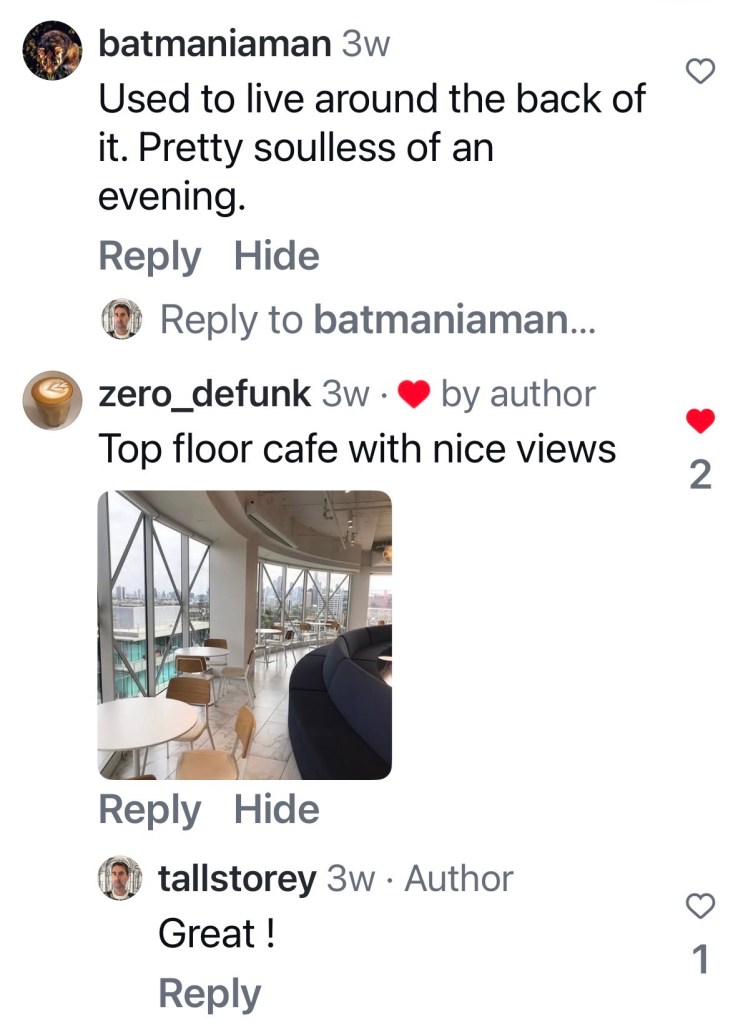Viewport: 753px width, 1024px height.
Task: Reply to batmaniaman's comment
Action: point(150,257)
